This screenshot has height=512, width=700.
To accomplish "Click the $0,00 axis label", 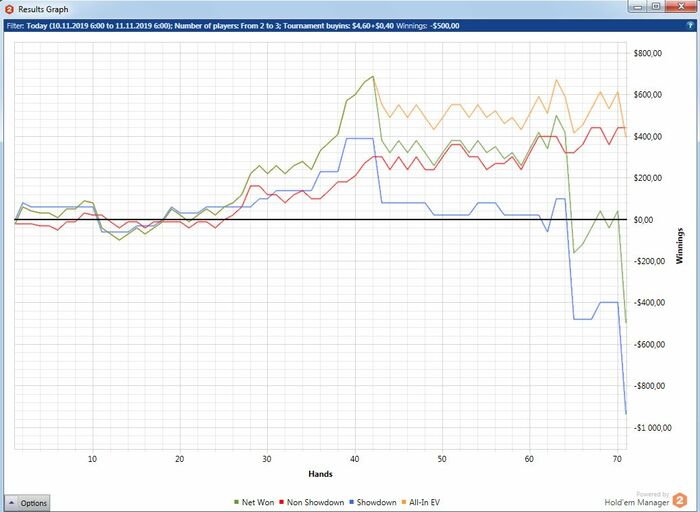I will coord(643,220).
